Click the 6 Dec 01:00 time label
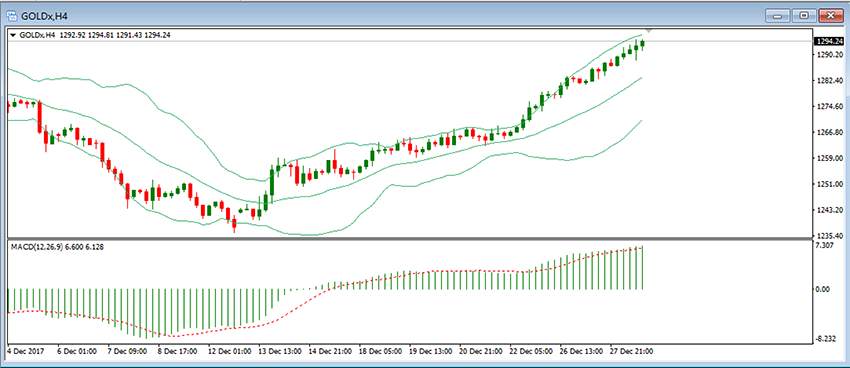 click(x=78, y=351)
